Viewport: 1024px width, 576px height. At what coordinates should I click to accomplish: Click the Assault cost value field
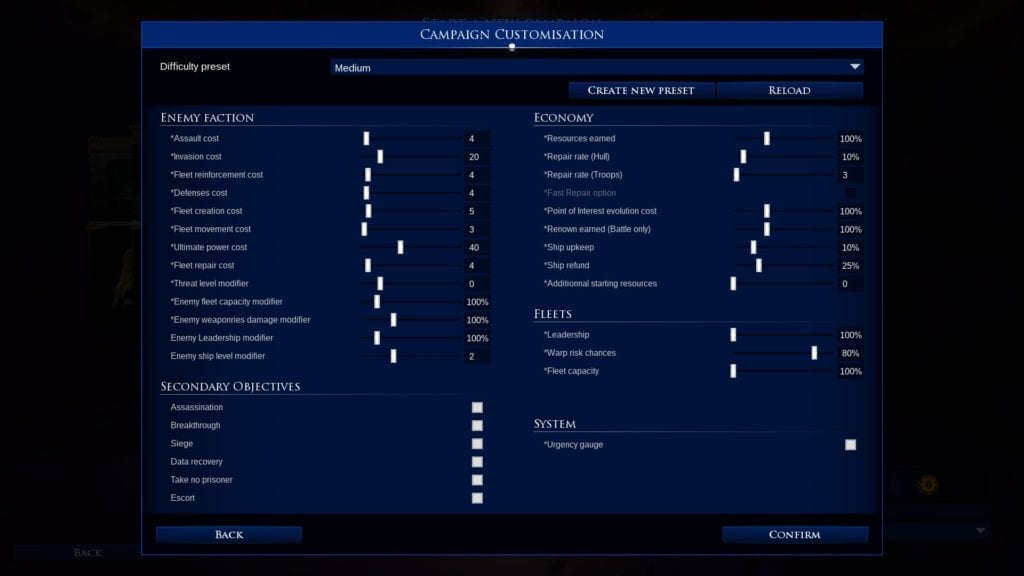(476, 138)
